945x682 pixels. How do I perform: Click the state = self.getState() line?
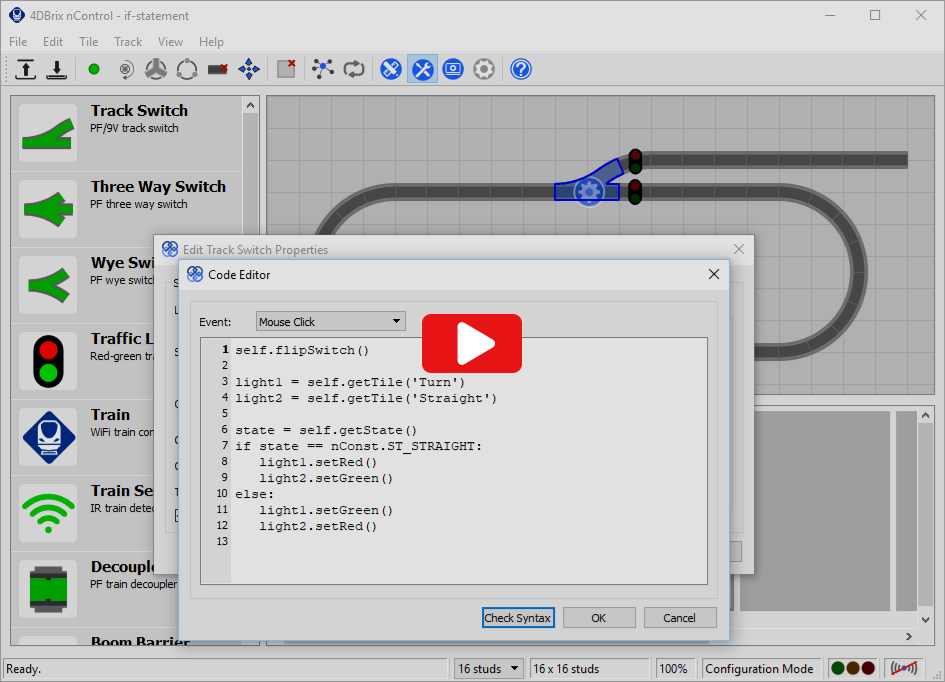[326, 430]
